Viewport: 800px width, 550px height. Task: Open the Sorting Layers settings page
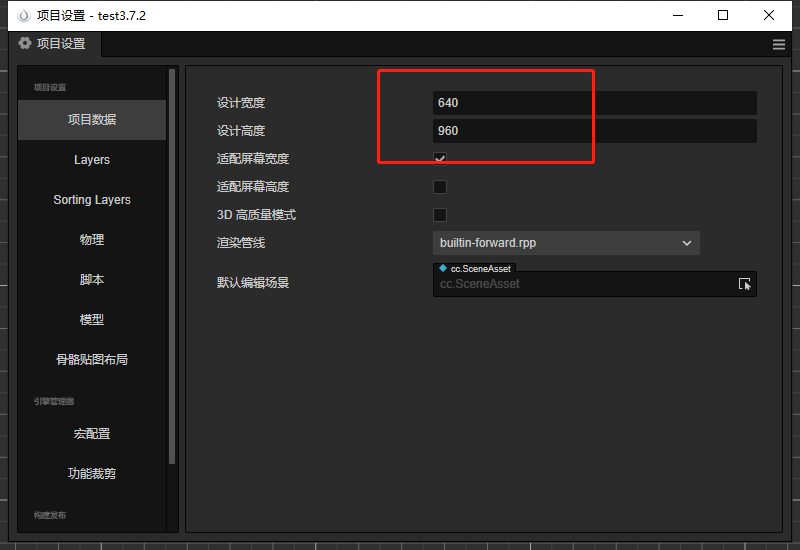[92, 199]
